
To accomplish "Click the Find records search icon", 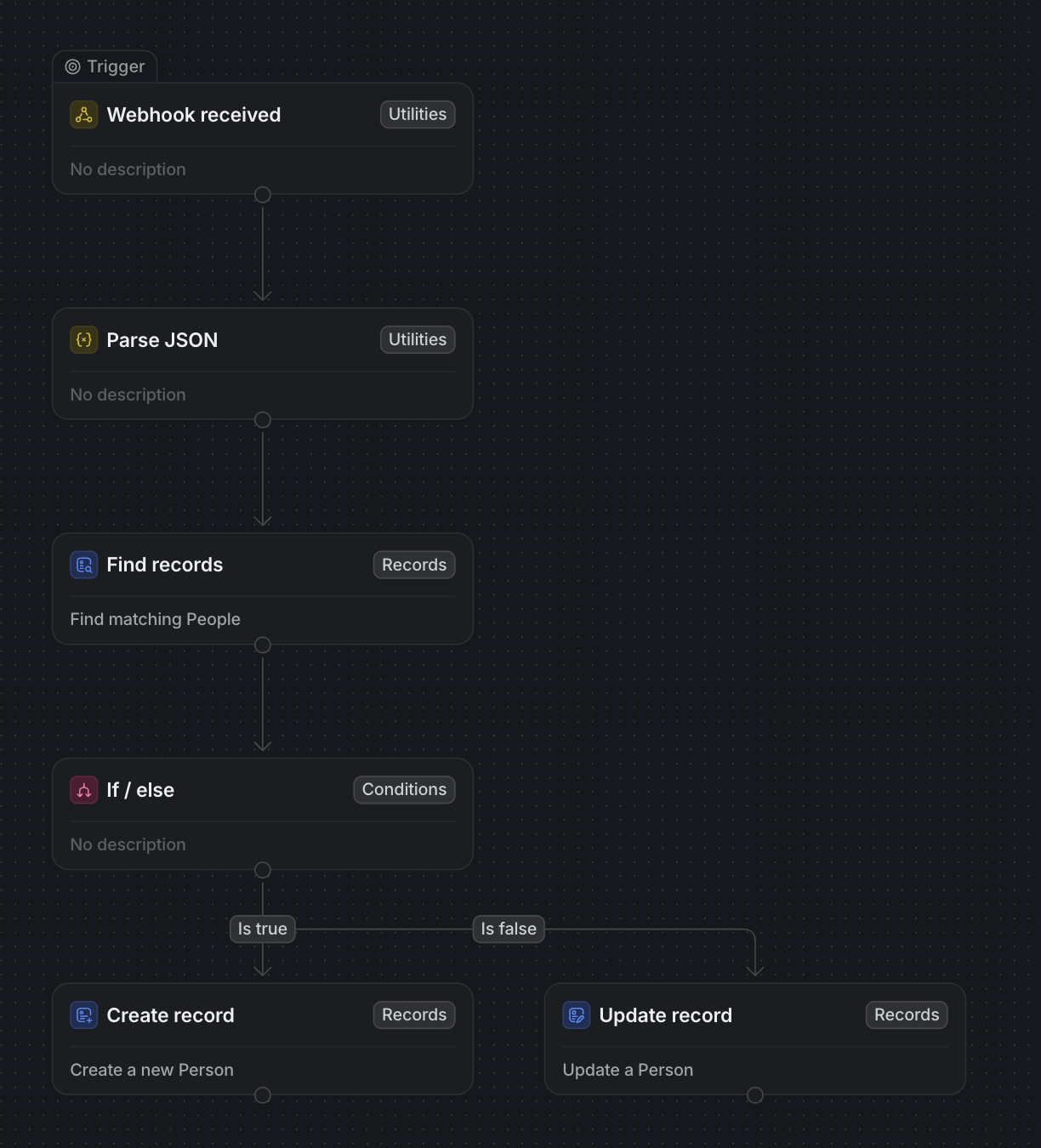I will coord(84,565).
